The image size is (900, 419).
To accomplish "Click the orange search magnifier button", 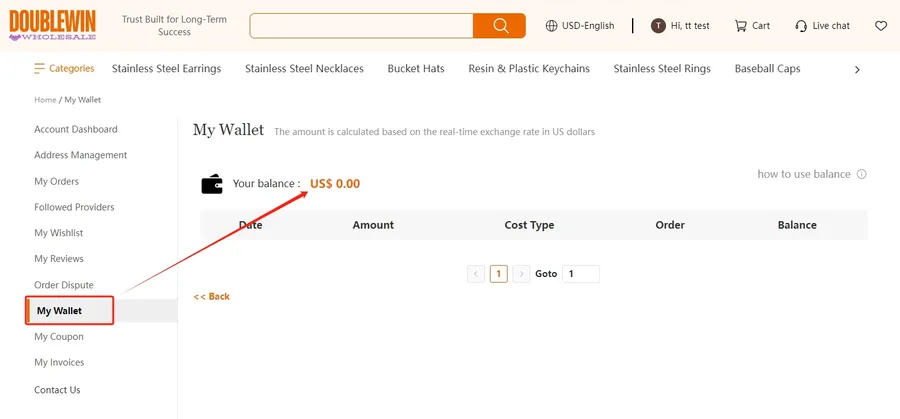I will coord(499,26).
